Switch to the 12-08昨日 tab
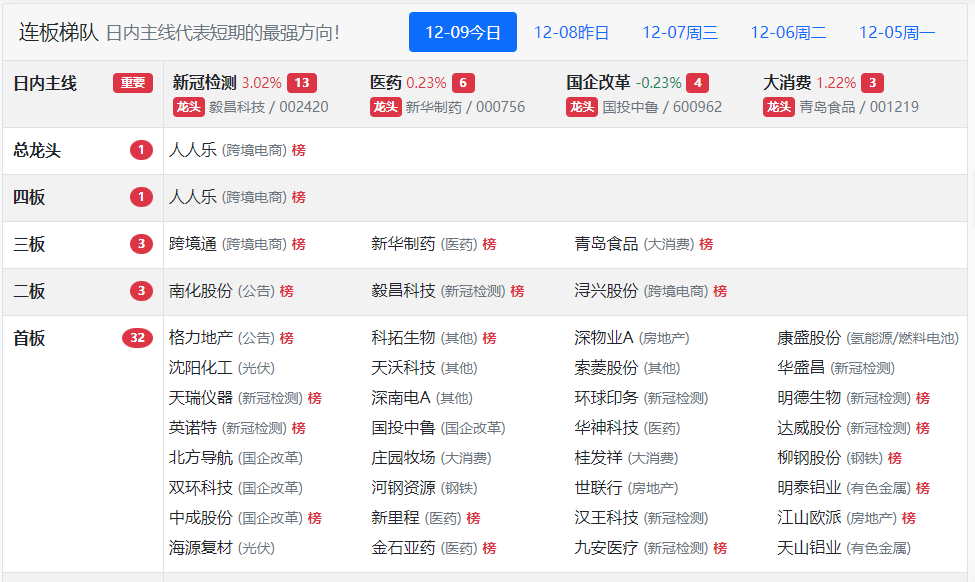Viewport: 975px width, 582px height. (571, 32)
